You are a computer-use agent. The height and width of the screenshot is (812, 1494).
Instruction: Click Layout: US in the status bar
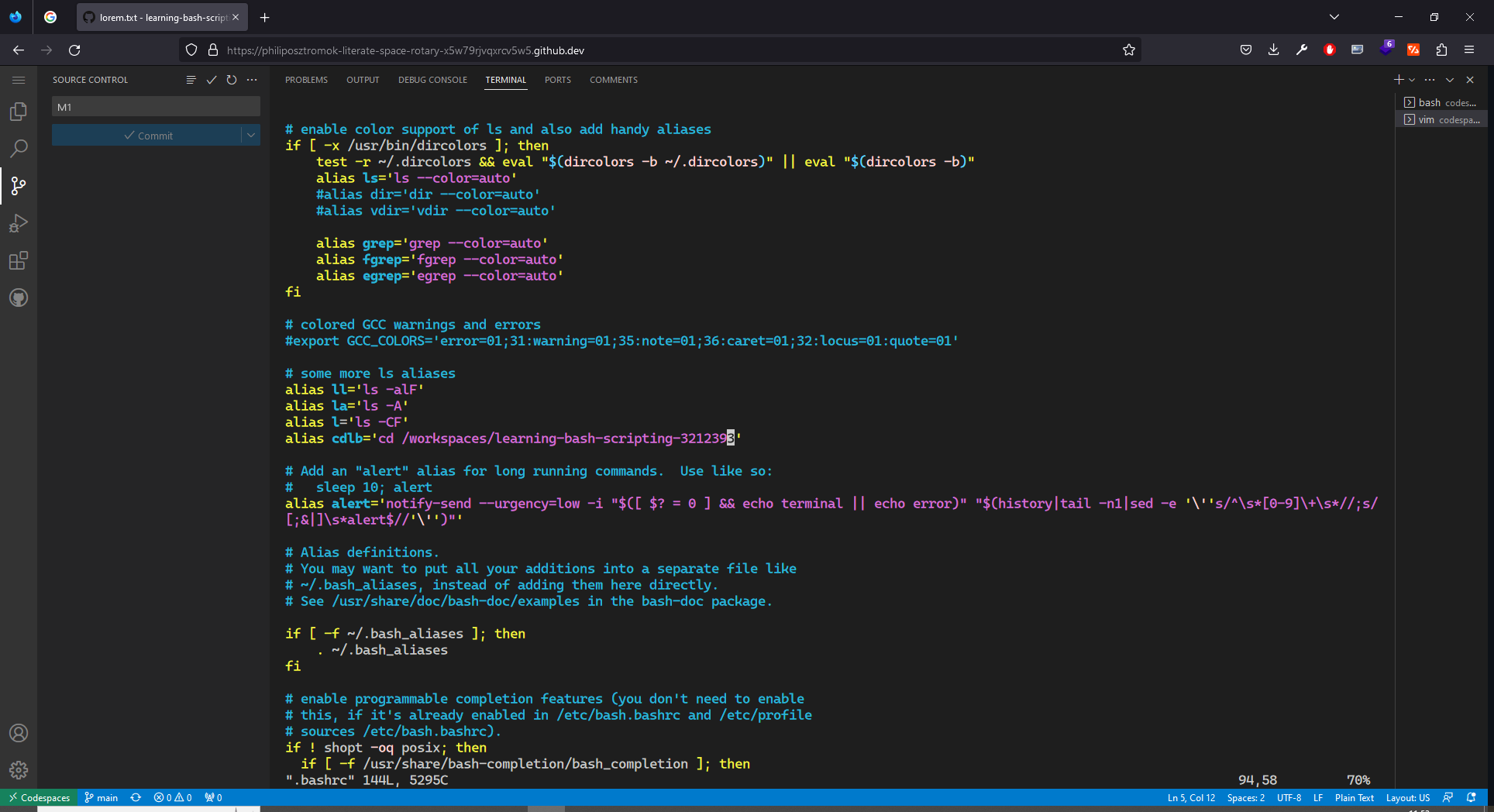tap(1408, 797)
